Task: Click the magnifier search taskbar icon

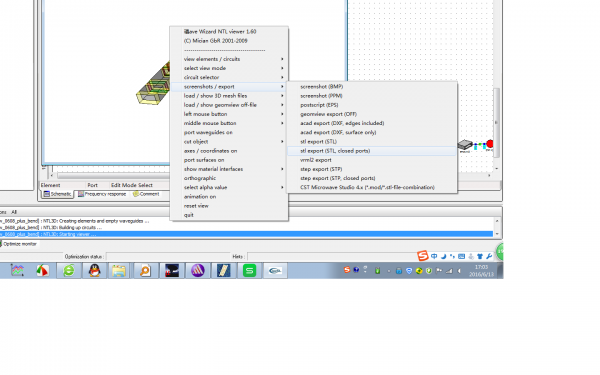Action: [x=145, y=271]
